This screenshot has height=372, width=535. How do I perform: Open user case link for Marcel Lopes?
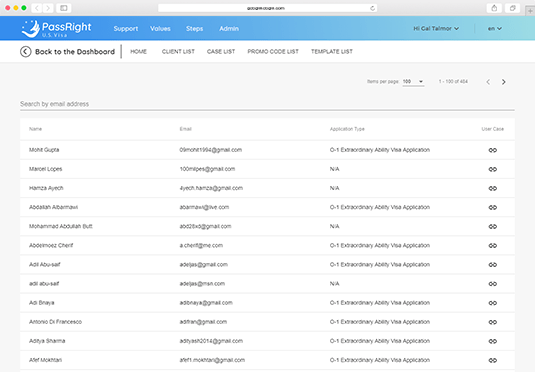(x=492, y=169)
